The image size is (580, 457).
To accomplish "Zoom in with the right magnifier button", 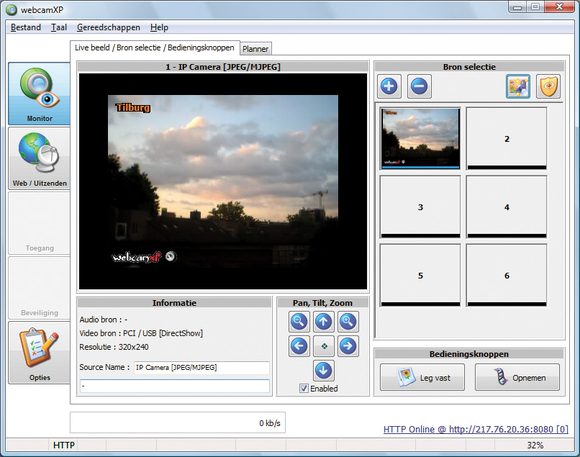I will pyautogui.click(x=348, y=322).
